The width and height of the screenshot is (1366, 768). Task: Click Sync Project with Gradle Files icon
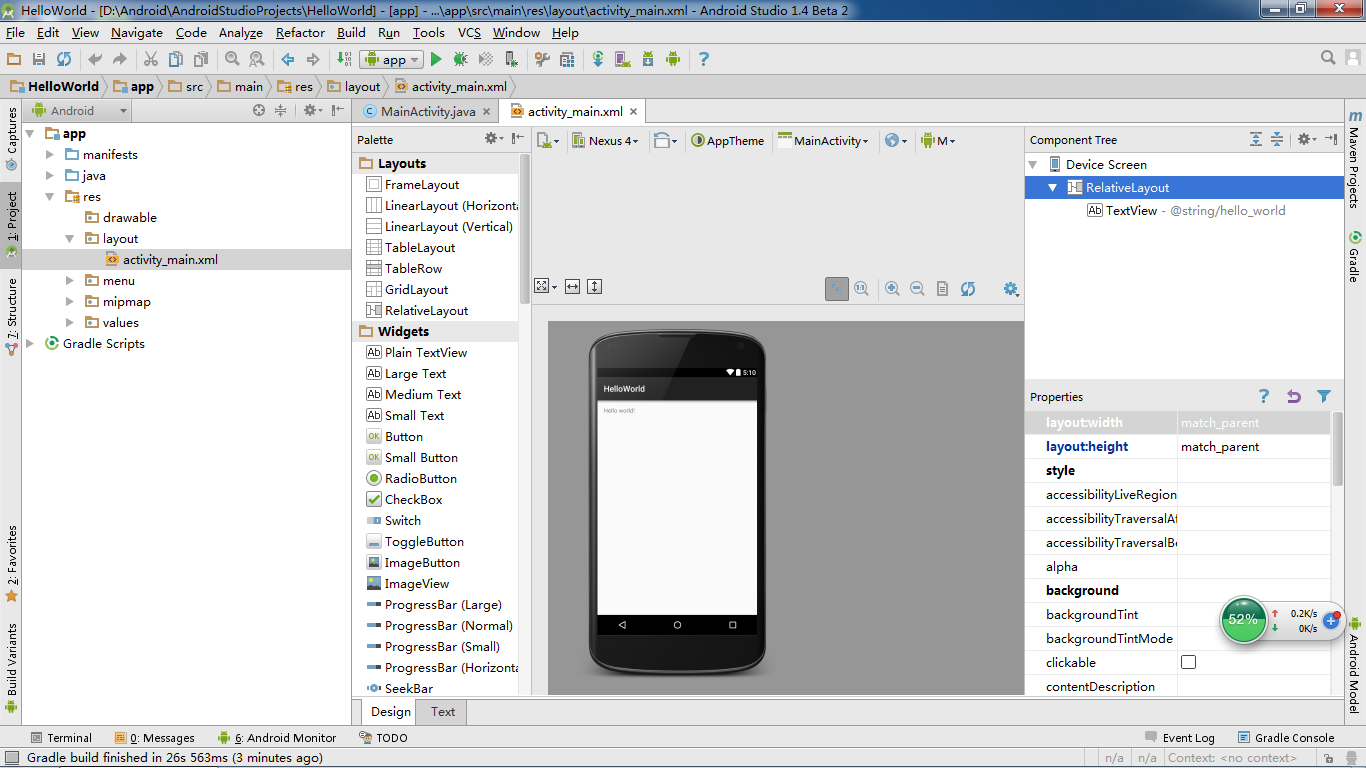pyautogui.click(x=598, y=60)
